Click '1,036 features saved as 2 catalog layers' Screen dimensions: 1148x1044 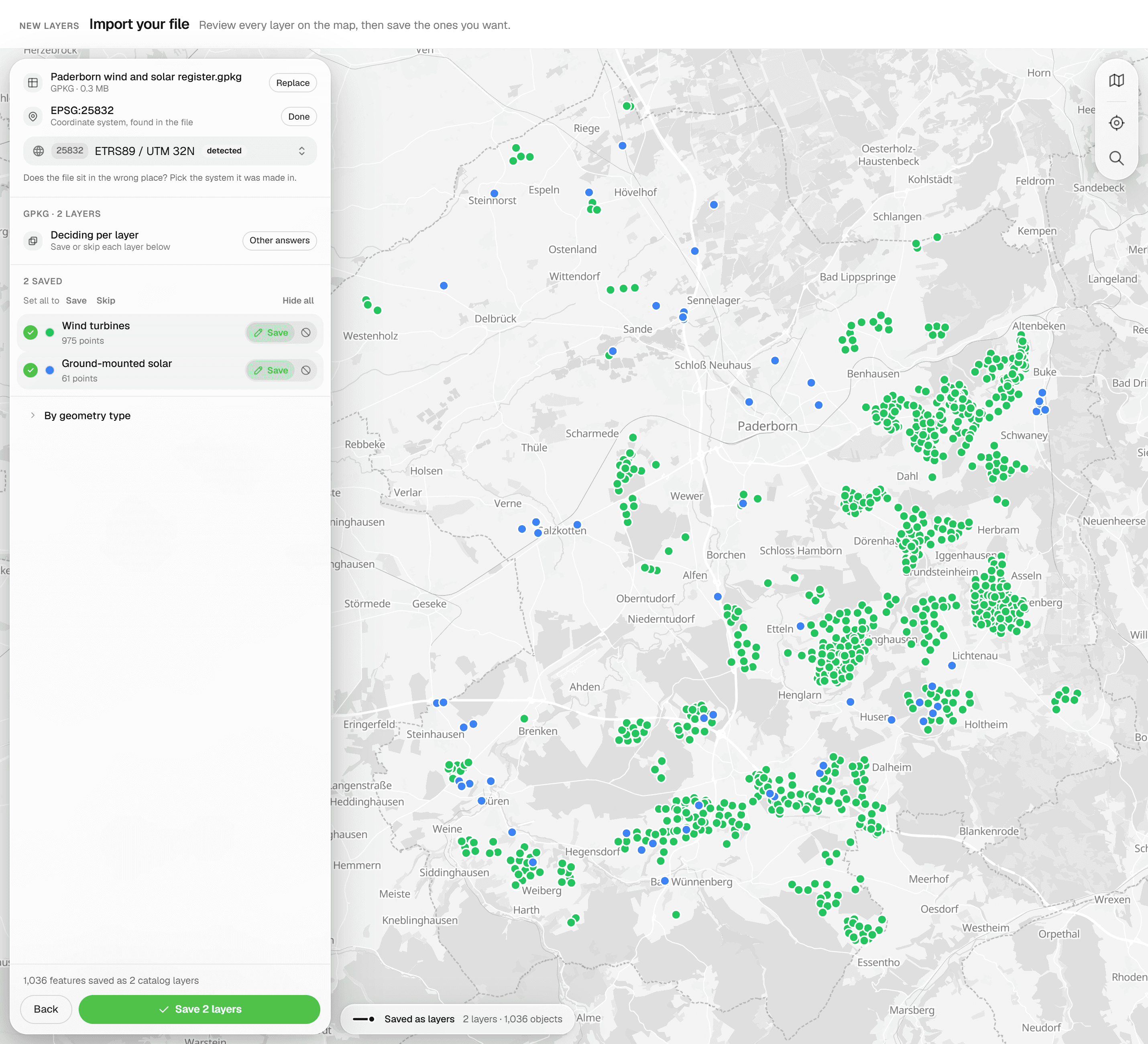tap(111, 980)
